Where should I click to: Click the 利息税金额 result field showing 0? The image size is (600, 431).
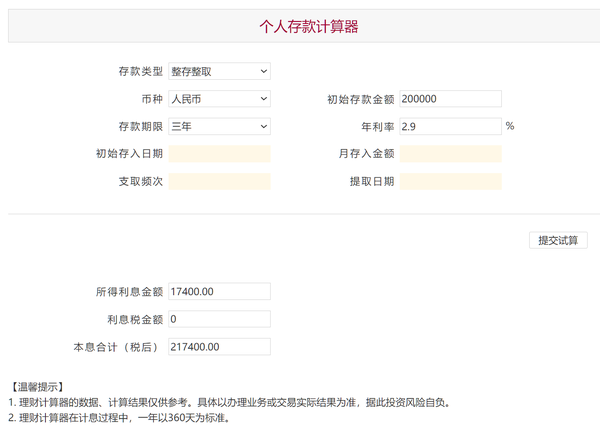click(219, 319)
